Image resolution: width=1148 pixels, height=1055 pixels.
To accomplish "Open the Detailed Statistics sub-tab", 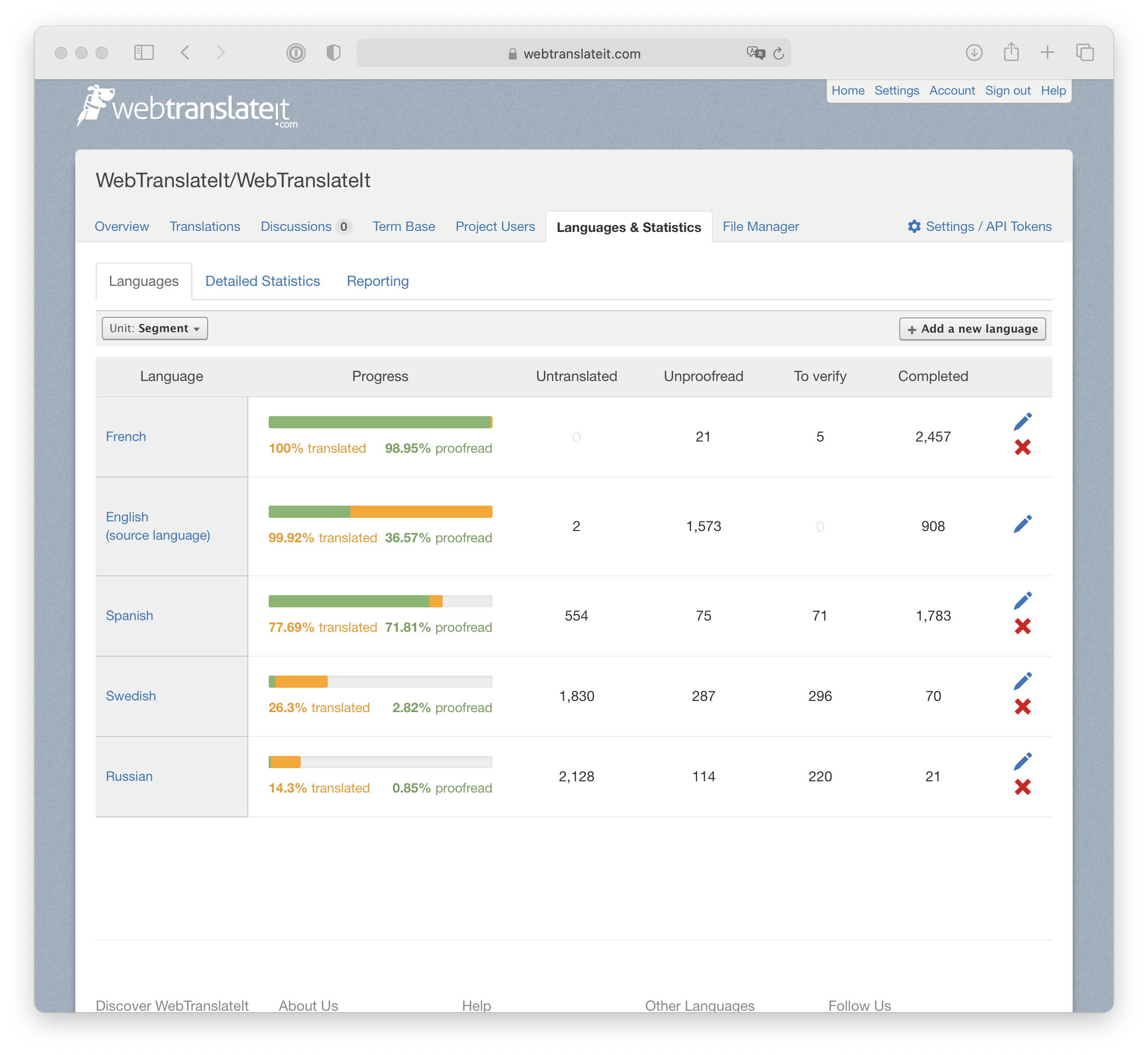I will coord(263,281).
